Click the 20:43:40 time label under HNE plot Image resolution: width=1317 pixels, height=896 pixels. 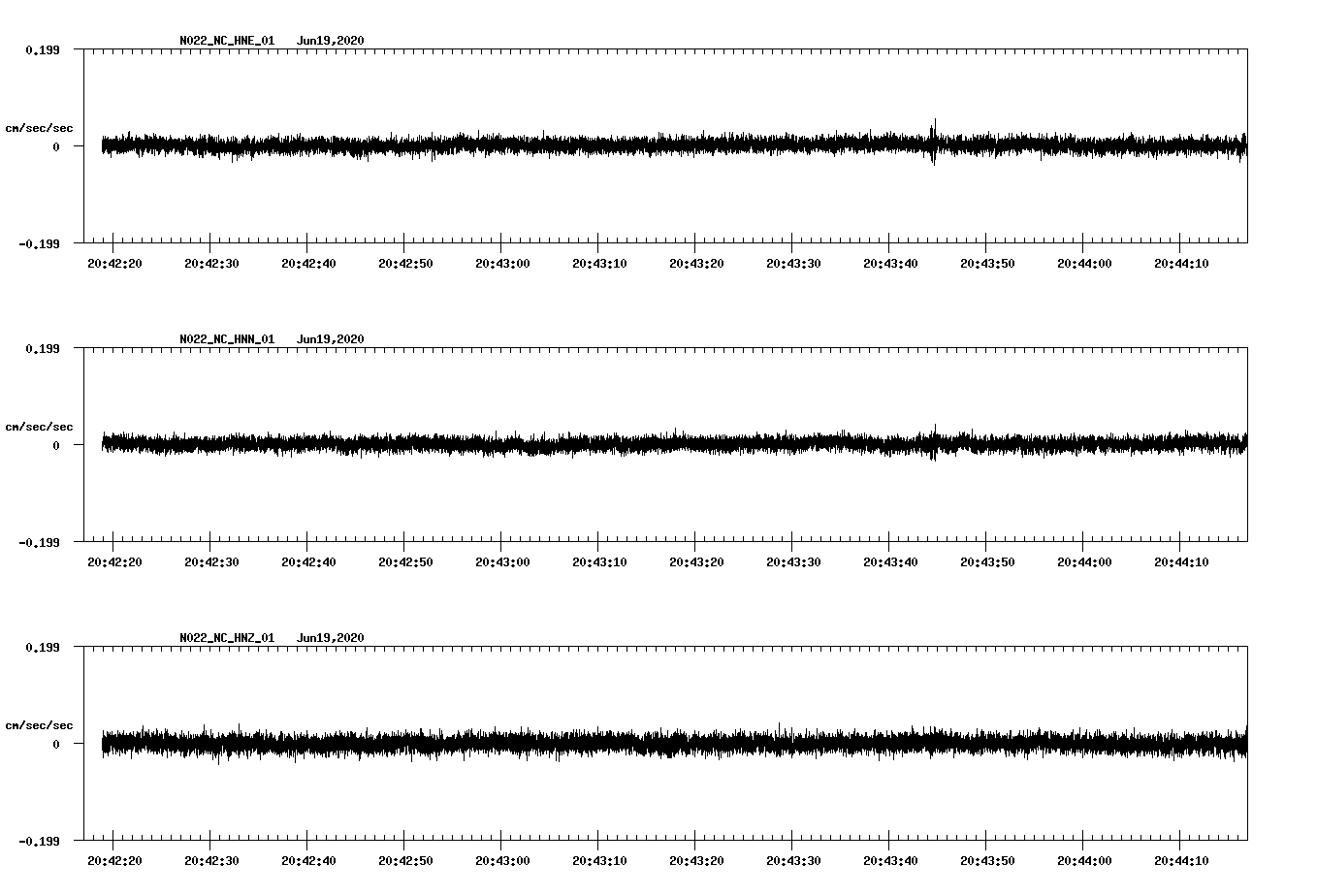pyautogui.click(x=890, y=264)
